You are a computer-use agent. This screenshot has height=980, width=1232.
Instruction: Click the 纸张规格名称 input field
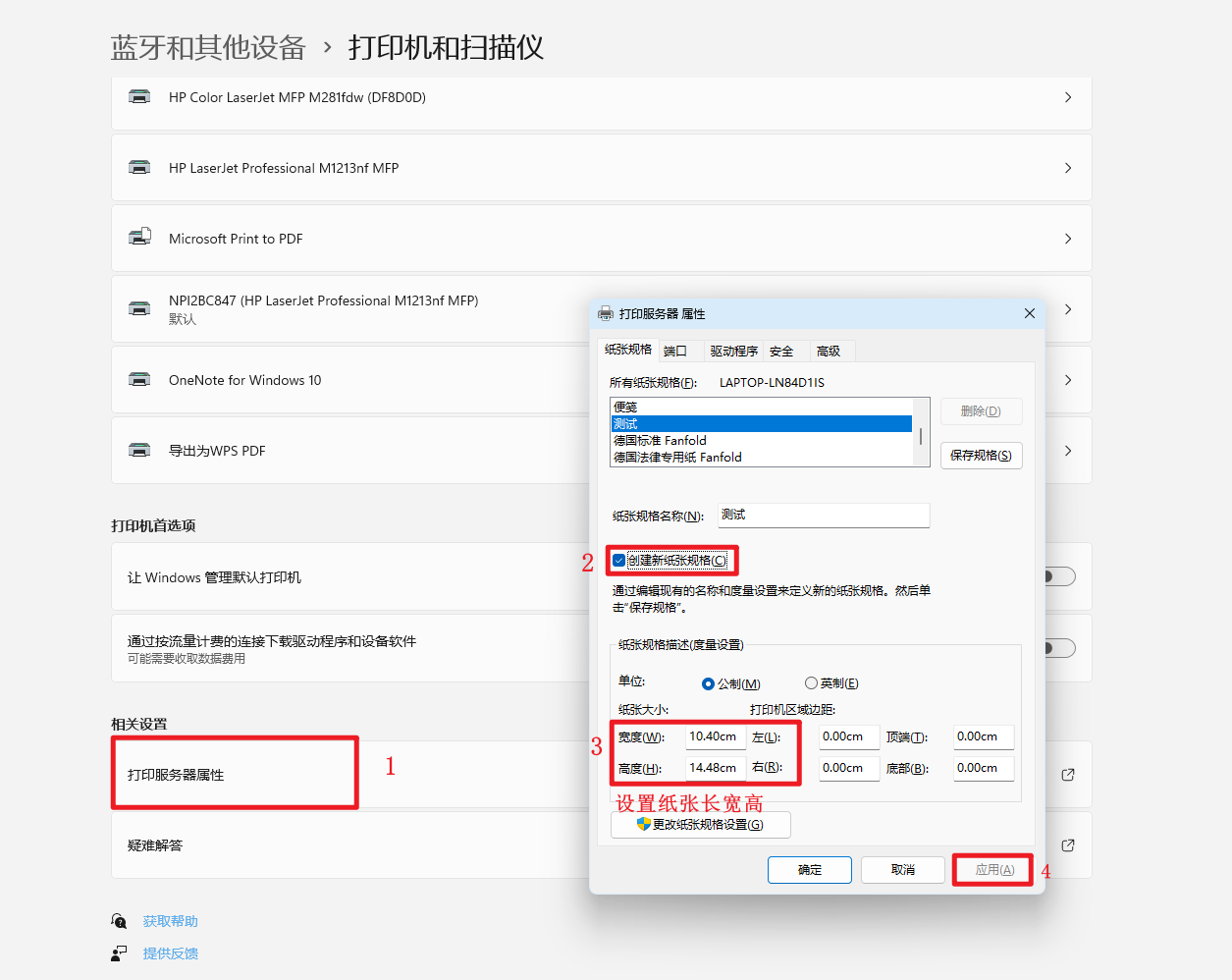pyautogui.click(x=824, y=515)
